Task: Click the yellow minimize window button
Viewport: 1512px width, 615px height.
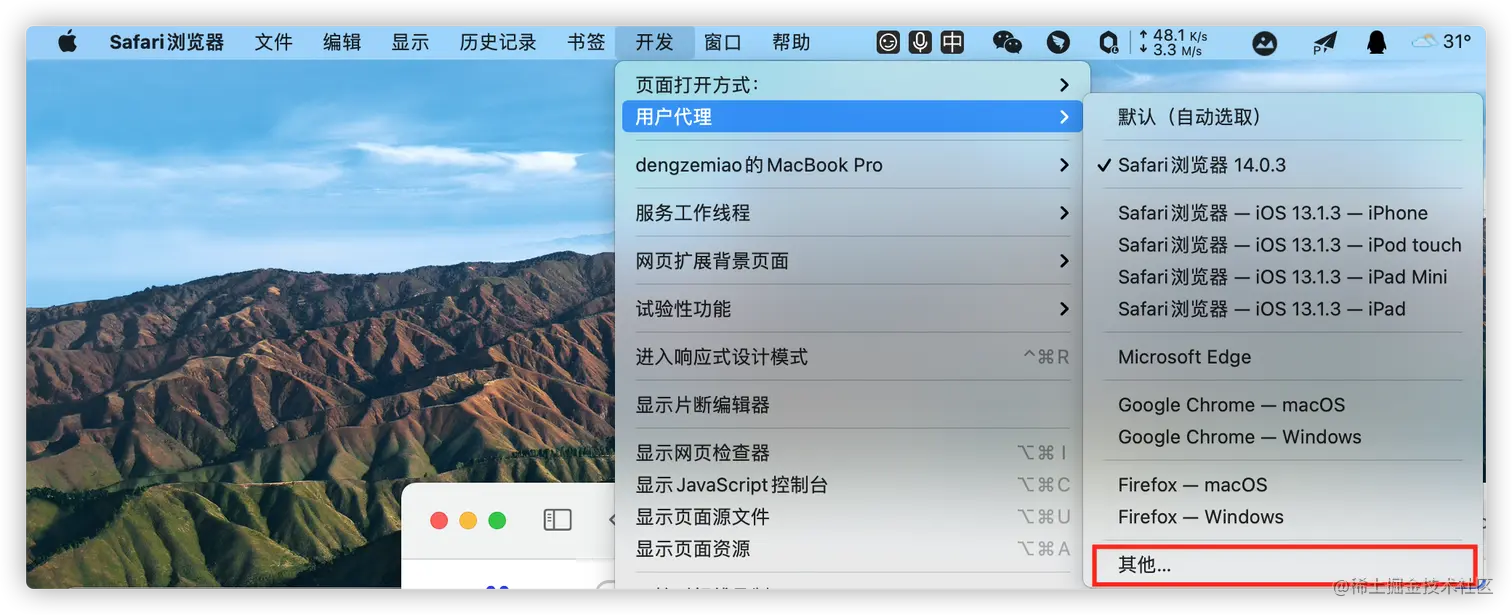Action: pyautogui.click(x=468, y=520)
